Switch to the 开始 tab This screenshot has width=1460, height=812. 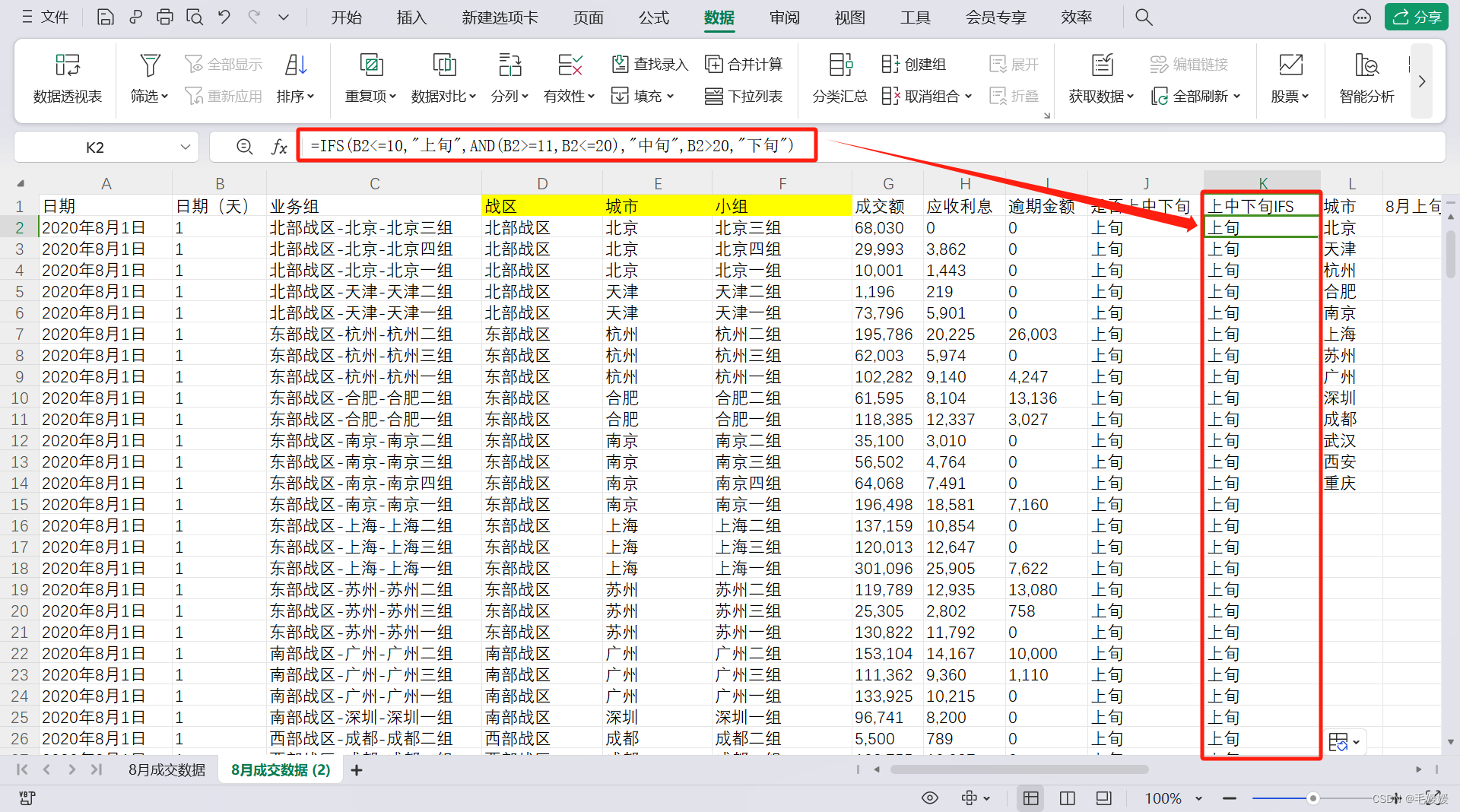(346, 17)
